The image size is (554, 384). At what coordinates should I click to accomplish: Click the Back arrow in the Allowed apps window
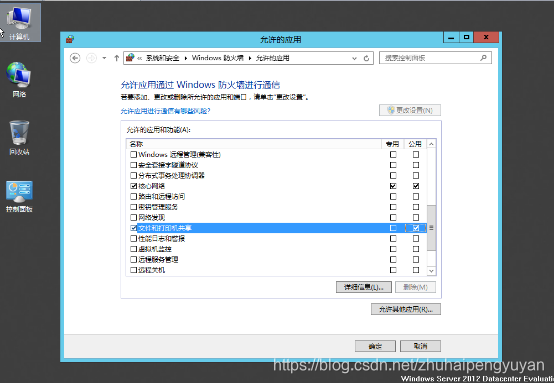coord(75,58)
